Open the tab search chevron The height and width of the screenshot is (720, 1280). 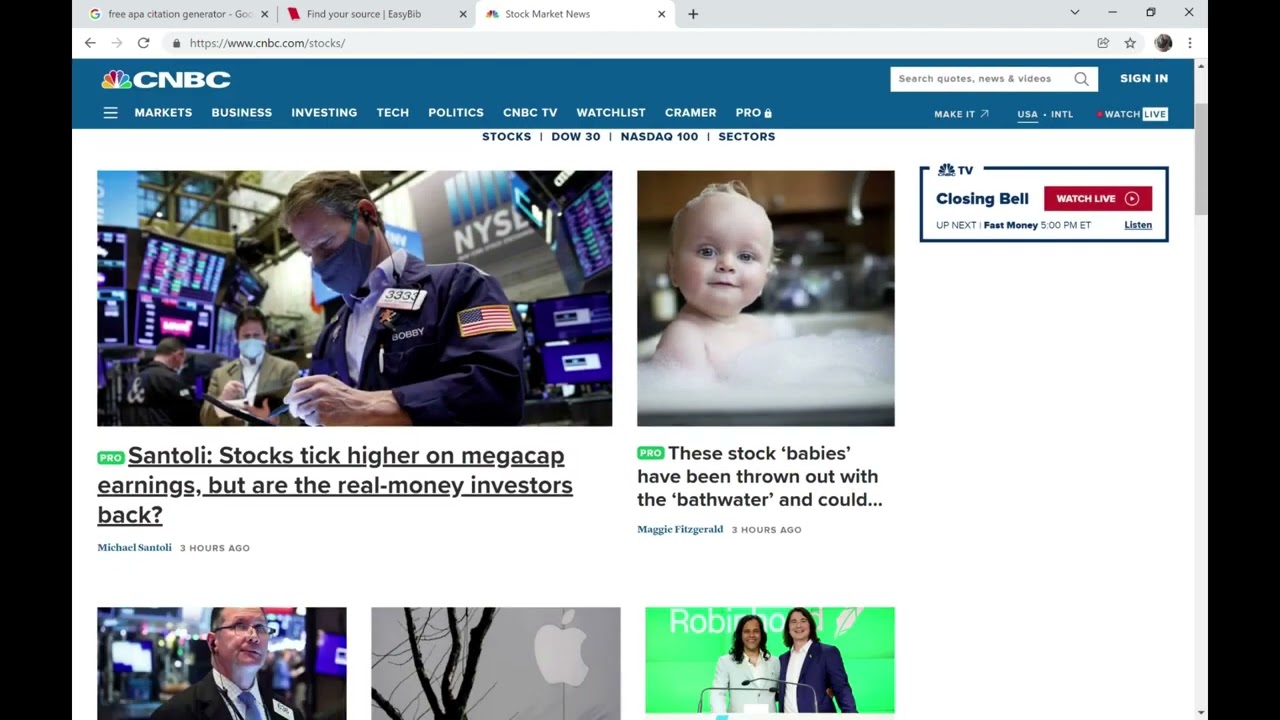click(1075, 13)
